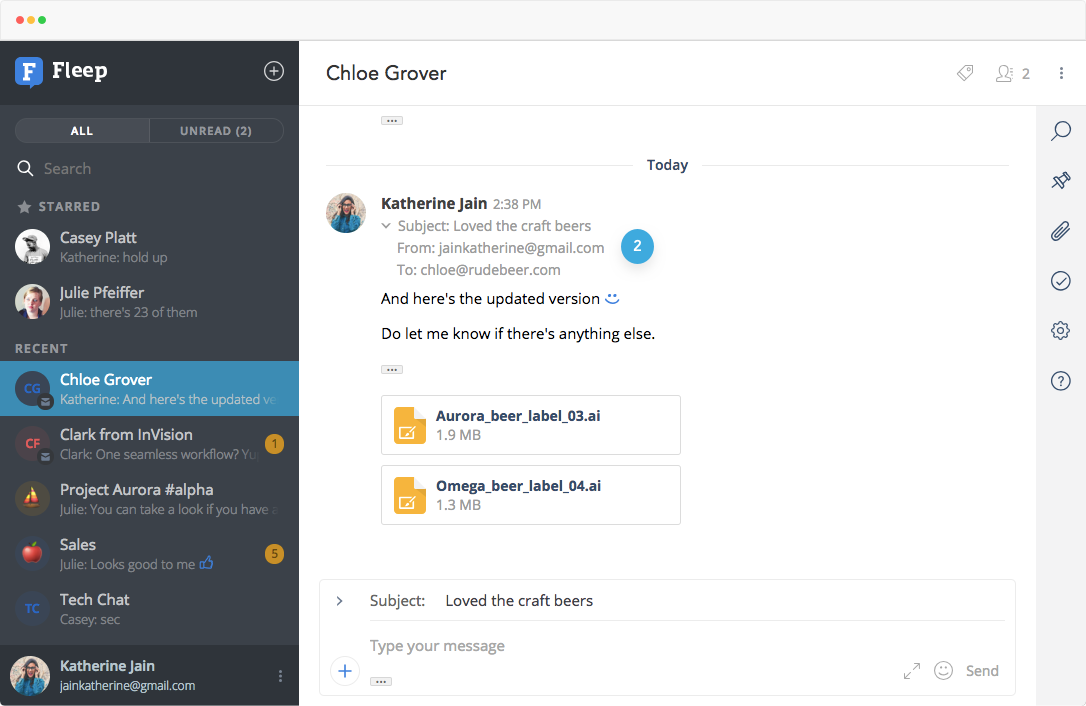Open Project Aurora #alpha conversation
The height and width of the screenshot is (706, 1086).
150,498
